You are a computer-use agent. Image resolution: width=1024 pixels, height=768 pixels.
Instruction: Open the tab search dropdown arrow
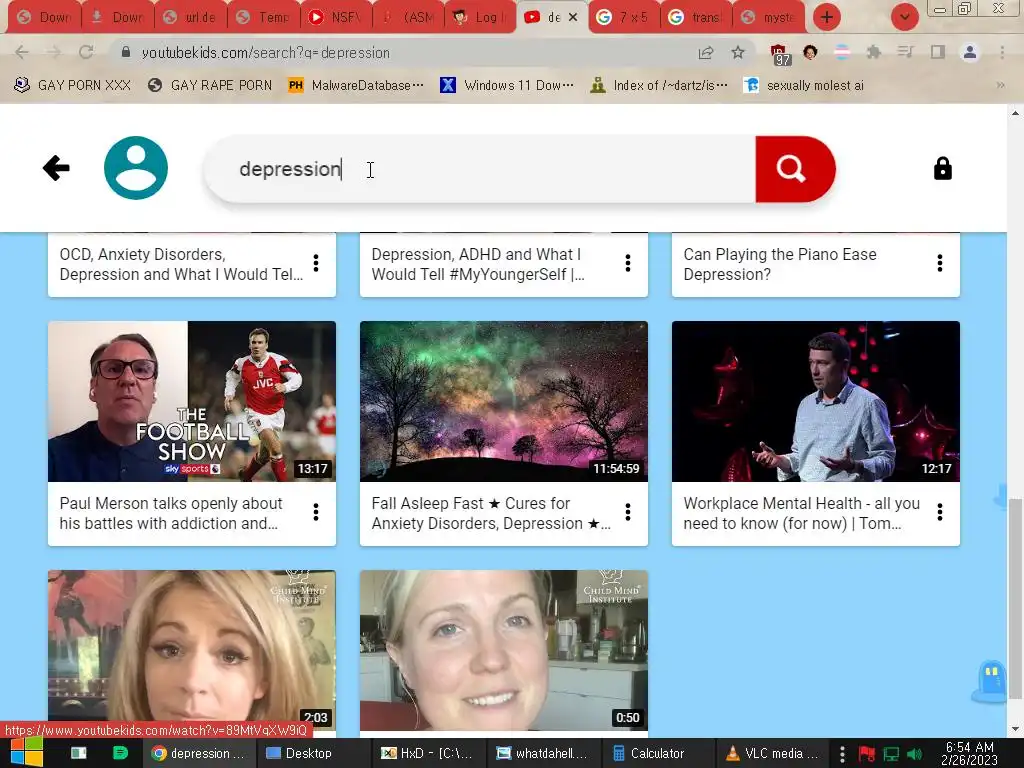click(904, 17)
